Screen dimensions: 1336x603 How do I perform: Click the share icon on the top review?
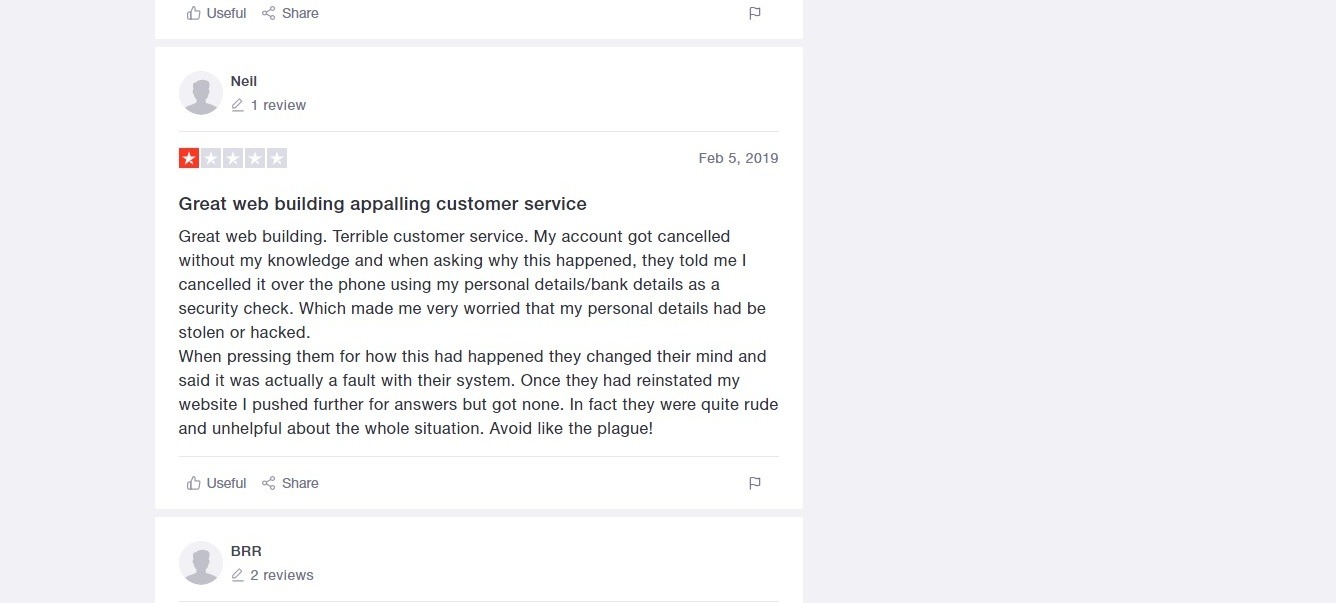pyautogui.click(x=268, y=13)
